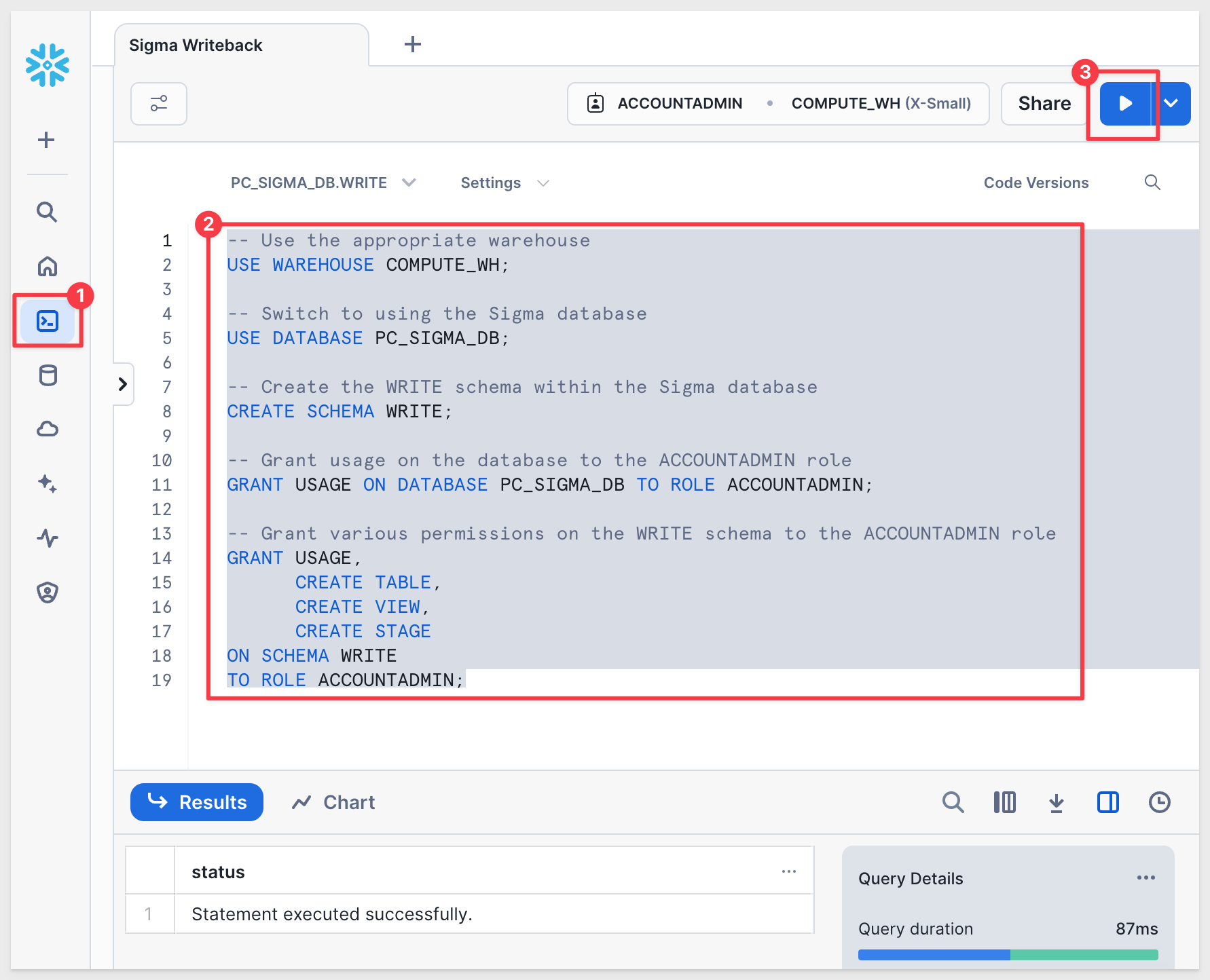
Task: Open the cloud Data Products icon
Action: tap(48, 429)
